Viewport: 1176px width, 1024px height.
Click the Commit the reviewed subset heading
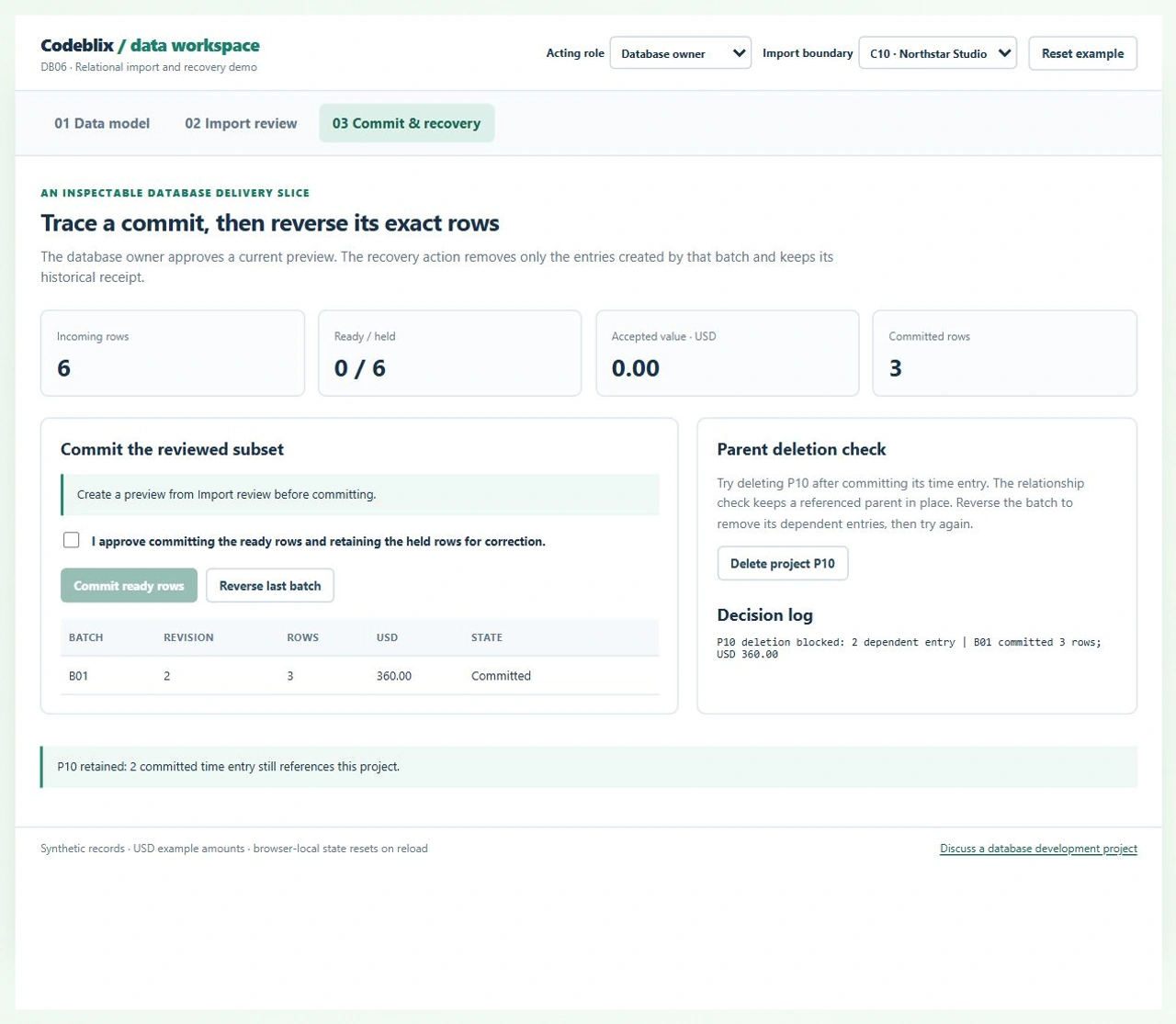coord(172,449)
